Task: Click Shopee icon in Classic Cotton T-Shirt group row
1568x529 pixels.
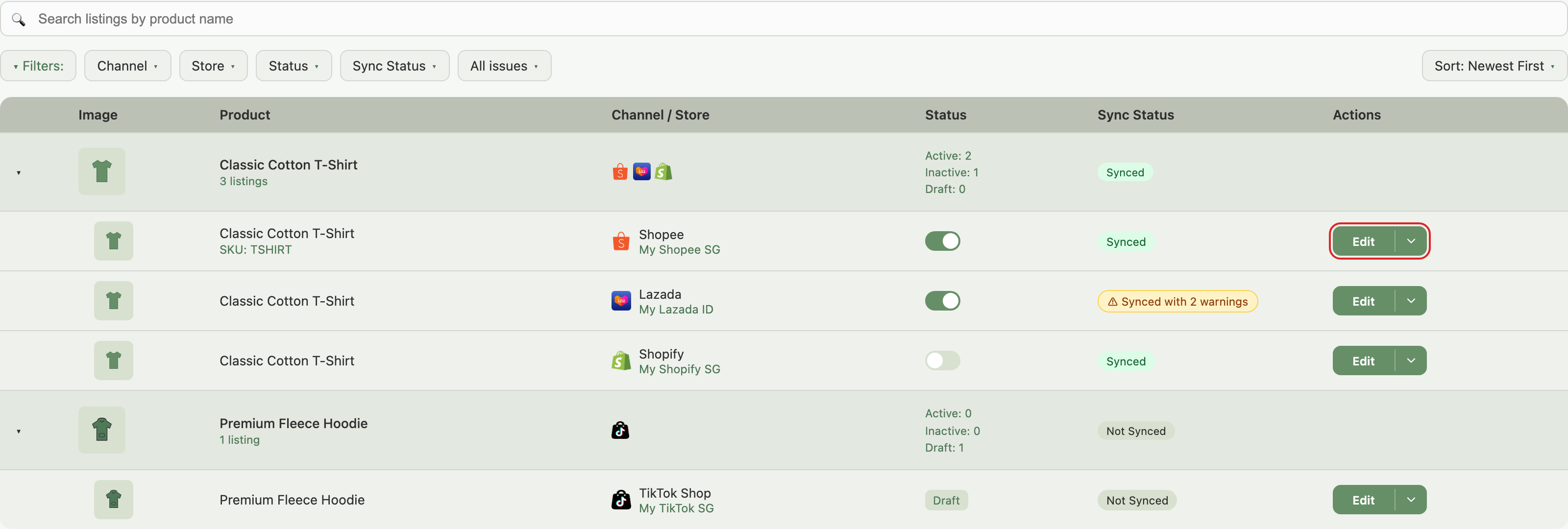Action: [620, 171]
